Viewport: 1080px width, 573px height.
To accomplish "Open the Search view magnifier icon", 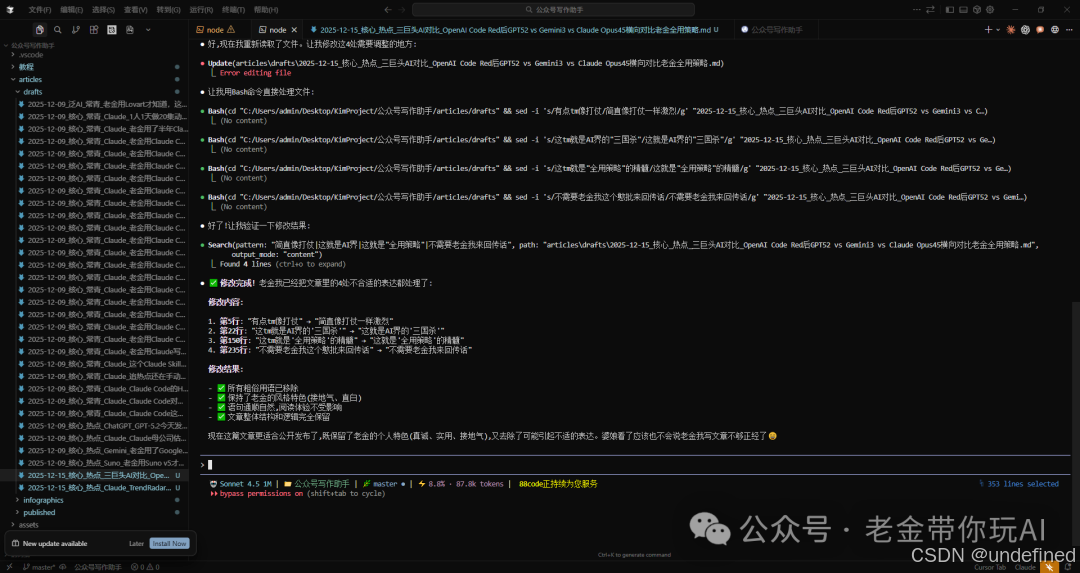I will [58, 30].
